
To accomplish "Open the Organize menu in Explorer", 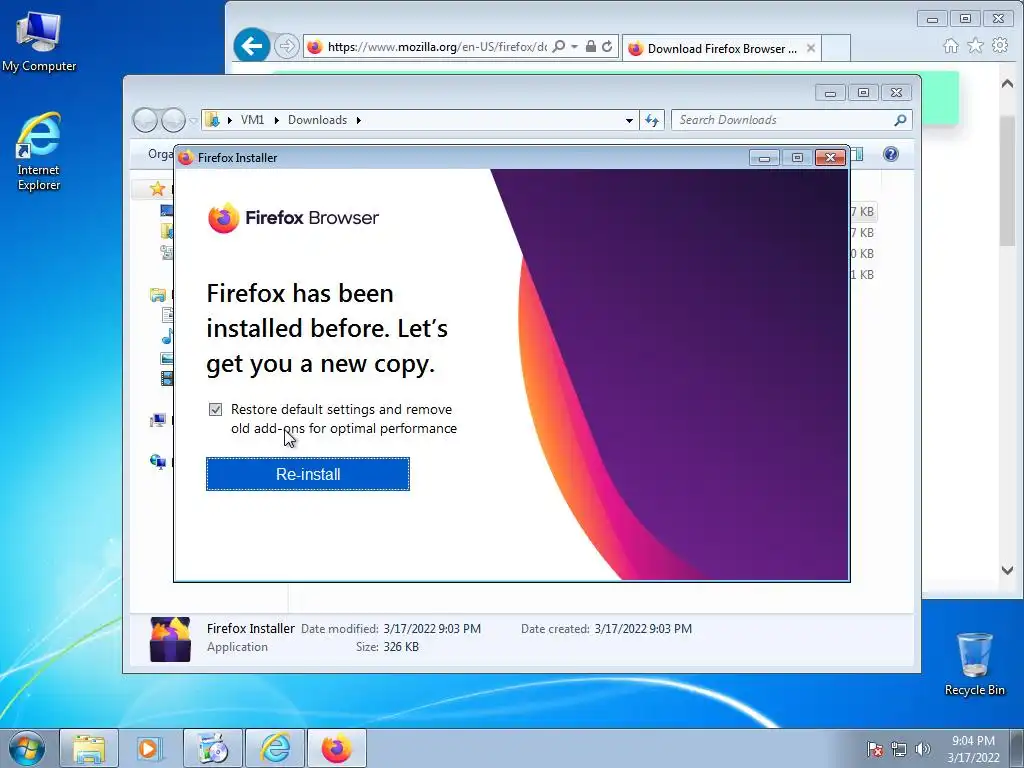I will pyautogui.click(x=161, y=154).
